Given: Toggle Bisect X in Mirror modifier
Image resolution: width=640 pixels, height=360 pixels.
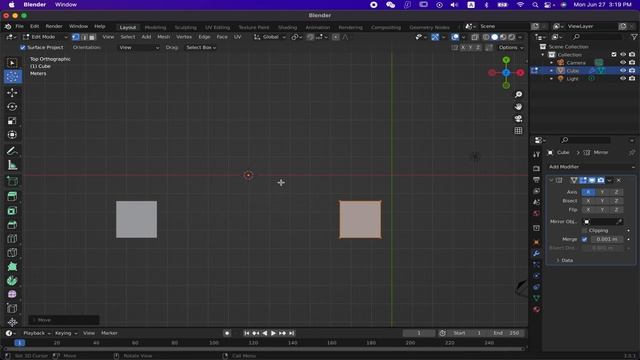Looking at the screenshot, I should tap(588, 201).
